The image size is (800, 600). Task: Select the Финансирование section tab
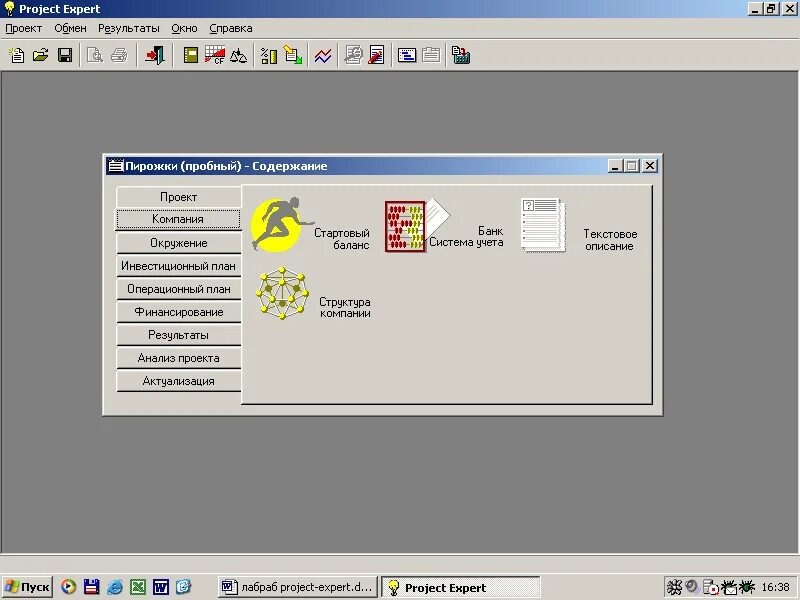click(x=179, y=312)
